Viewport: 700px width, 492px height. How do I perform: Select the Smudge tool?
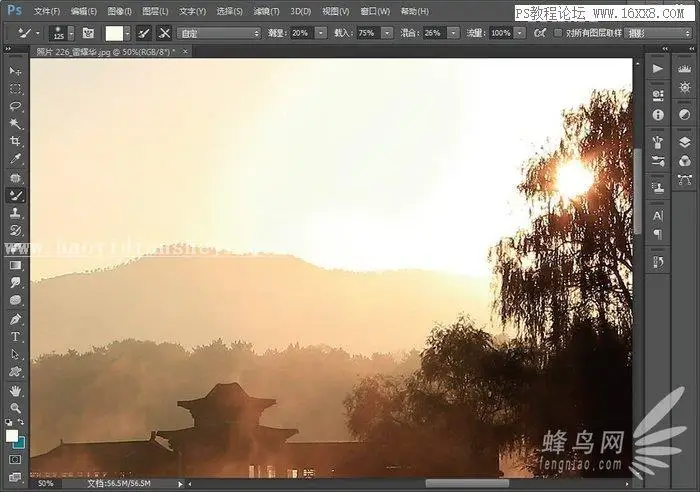pyautogui.click(x=15, y=282)
